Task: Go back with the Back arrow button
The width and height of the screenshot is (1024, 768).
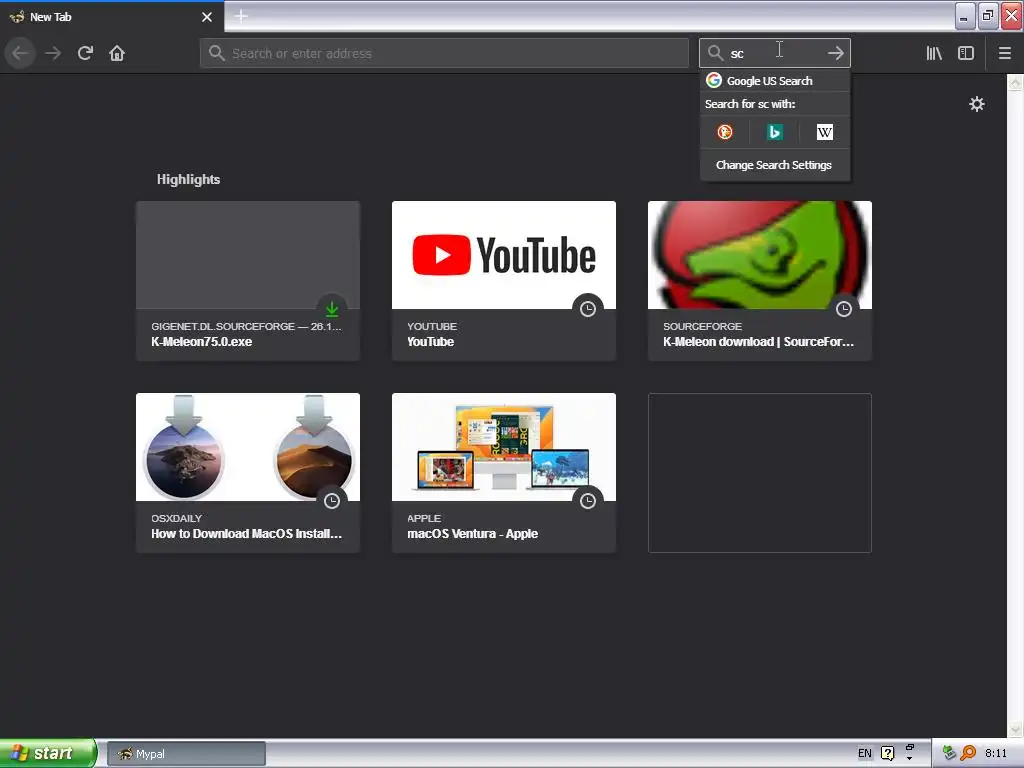Action: point(20,53)
